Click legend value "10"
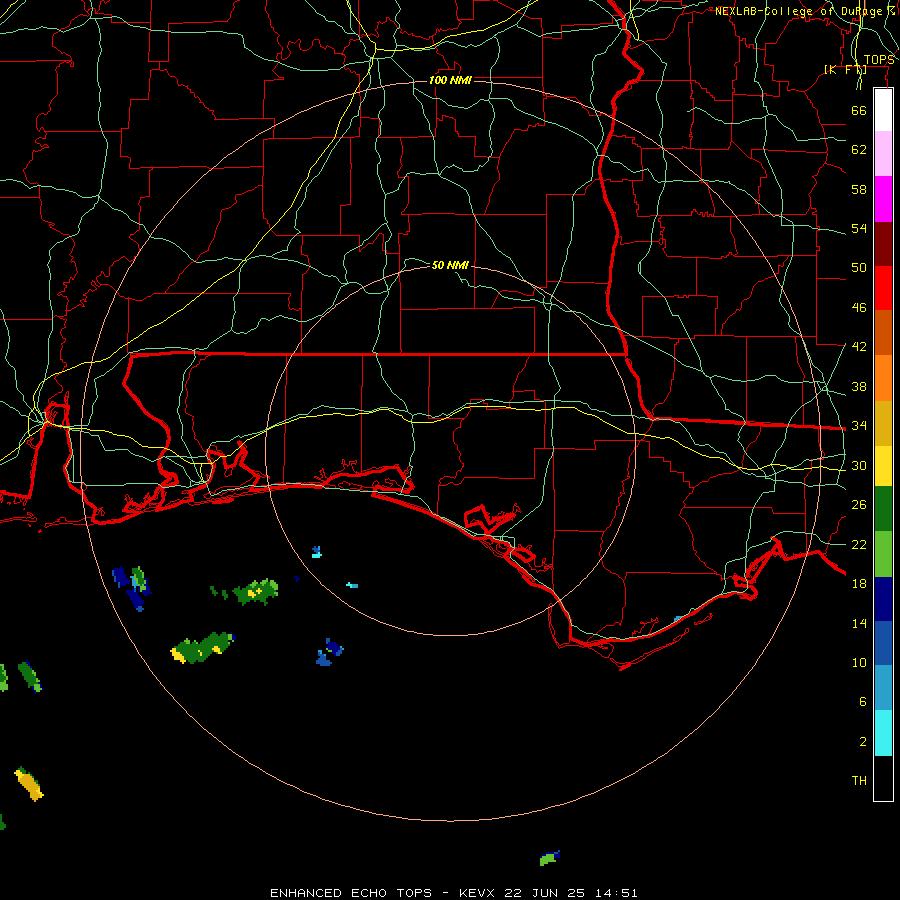Image resolution: width=900 pixels, height=900 pixels. [x=859, y=662]
